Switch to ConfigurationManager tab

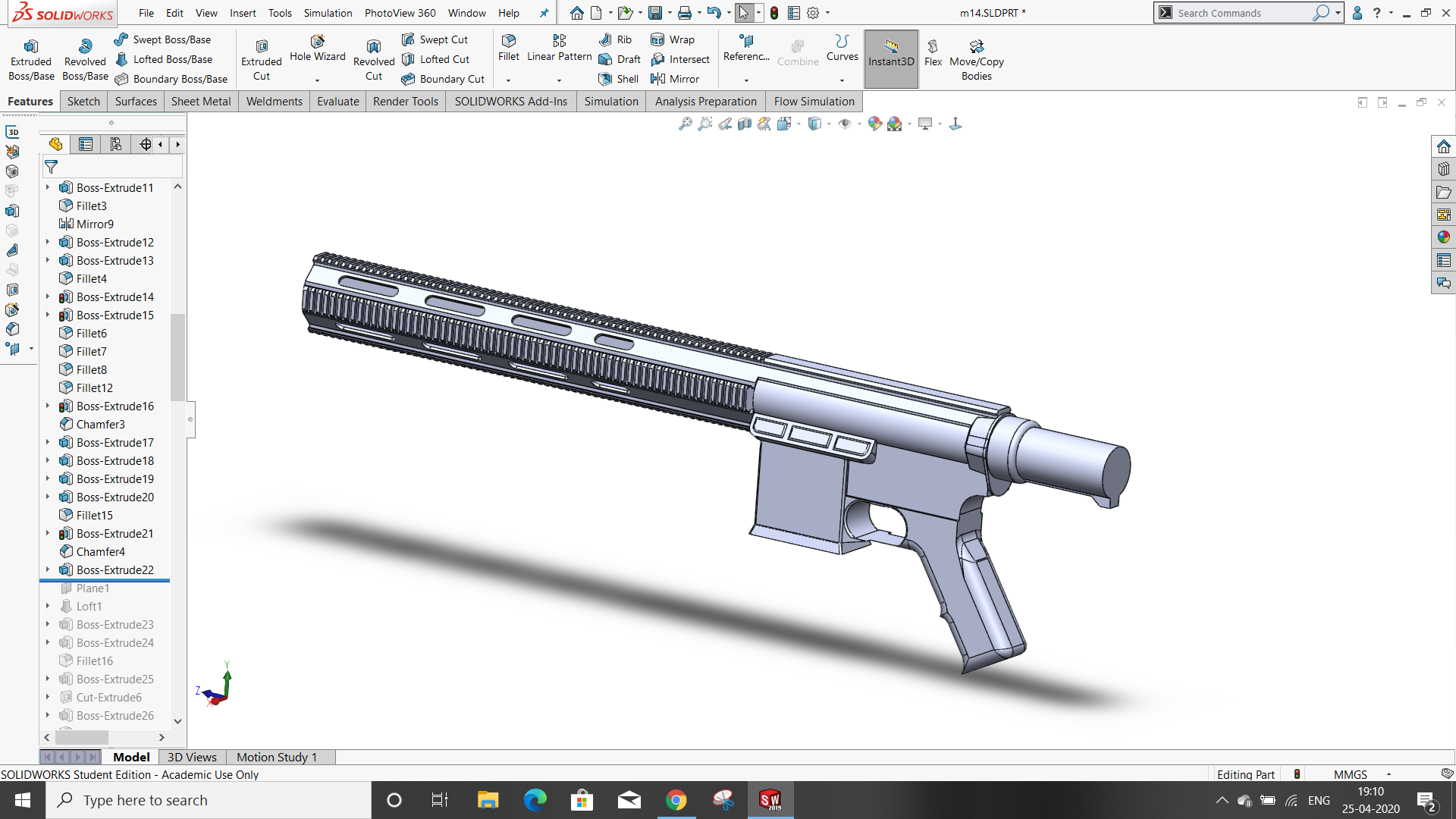(x=115, y=144)
